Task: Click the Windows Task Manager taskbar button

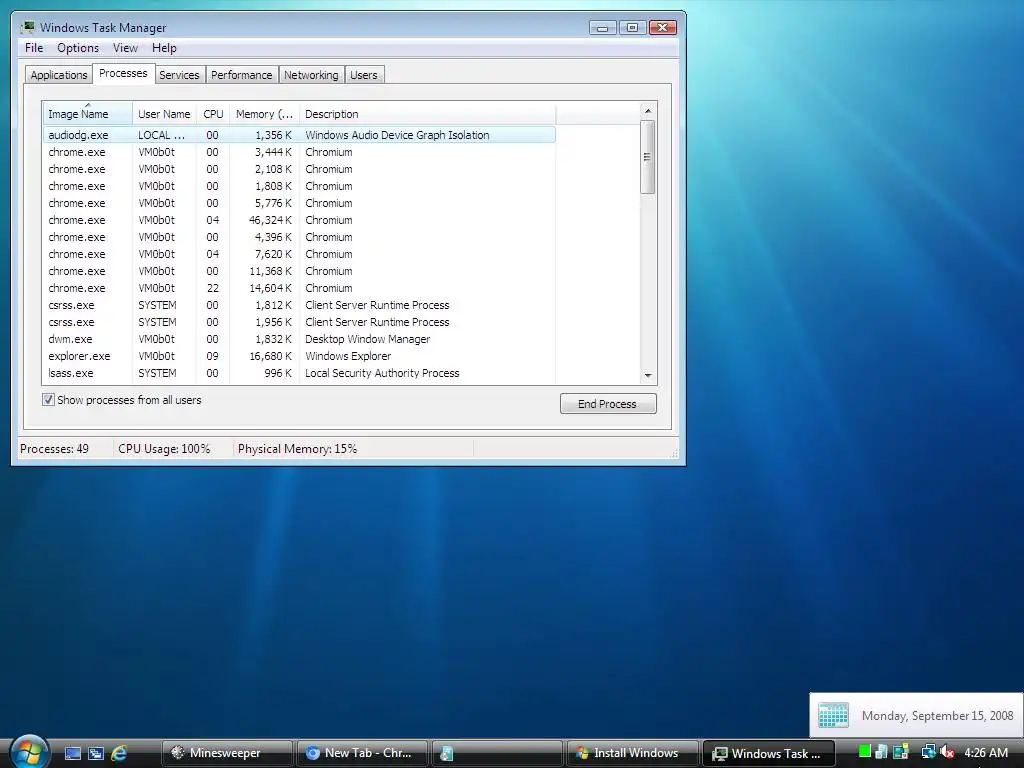Action: click(769, 753)
